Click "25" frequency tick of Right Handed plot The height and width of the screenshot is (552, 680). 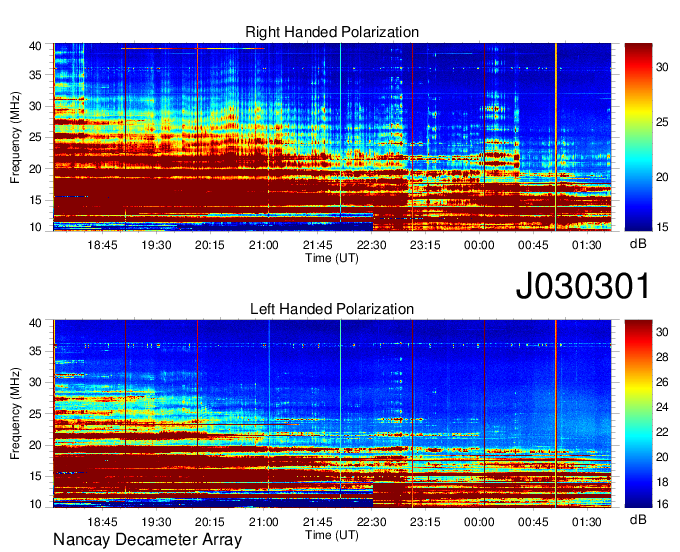tap(35, 137)
